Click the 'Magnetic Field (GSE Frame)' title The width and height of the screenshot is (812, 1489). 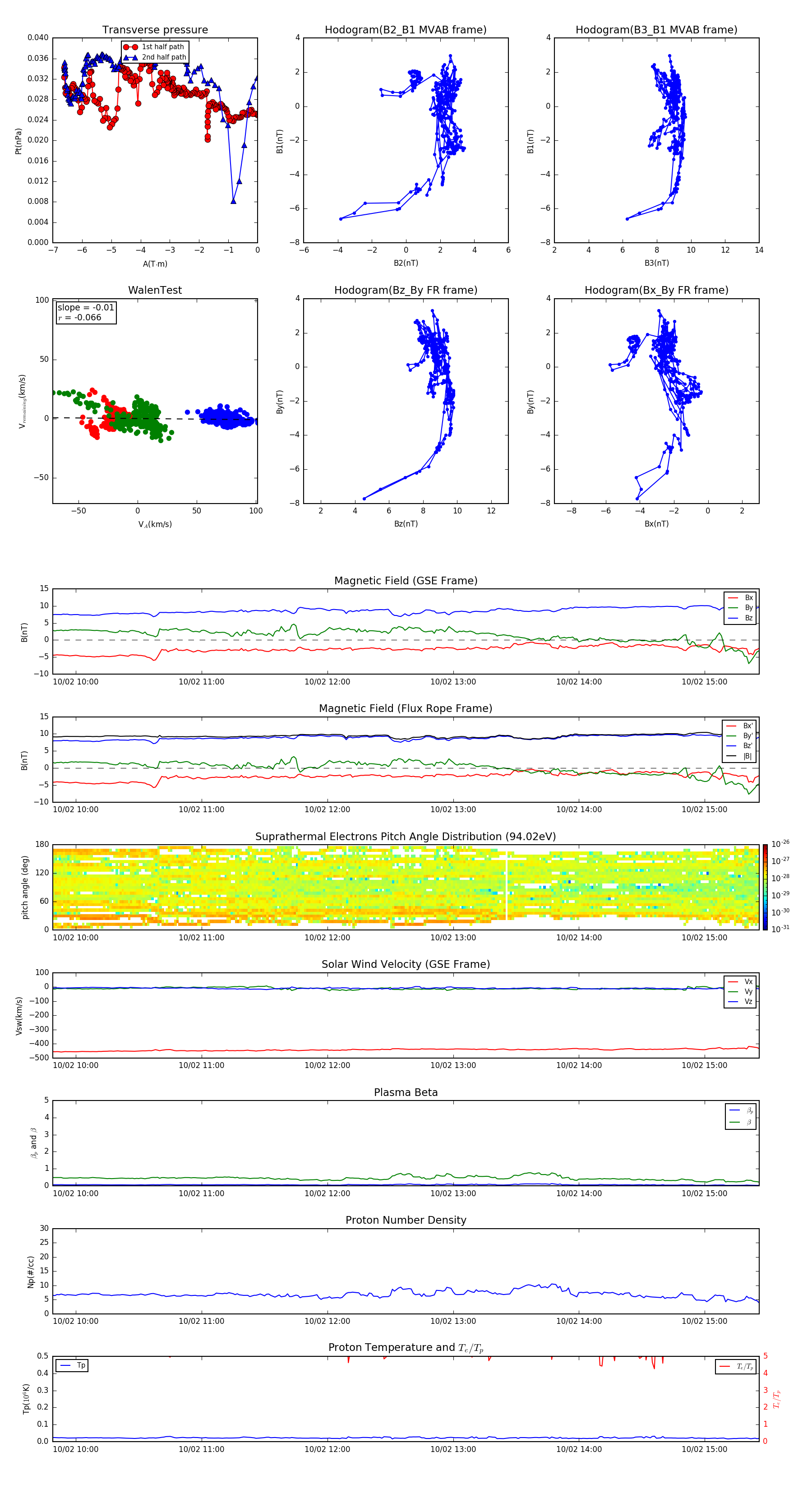pyautogui.click(x=406, y=581)
